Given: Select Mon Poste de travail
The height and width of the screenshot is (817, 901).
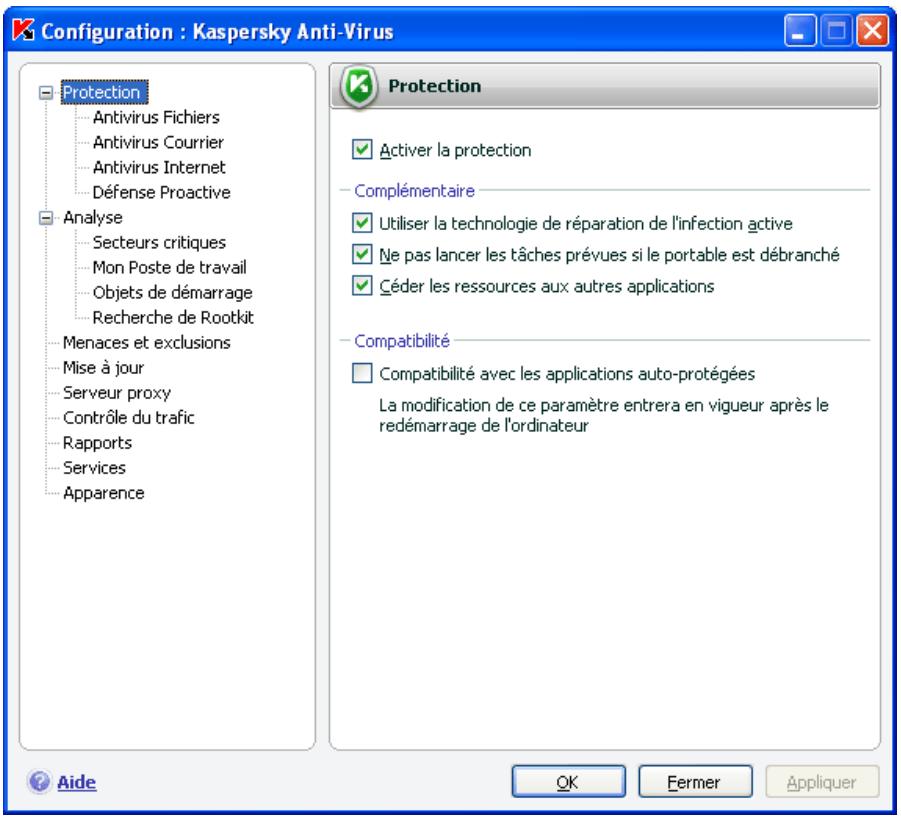Looking at the screenshot, I should [170, 267].
